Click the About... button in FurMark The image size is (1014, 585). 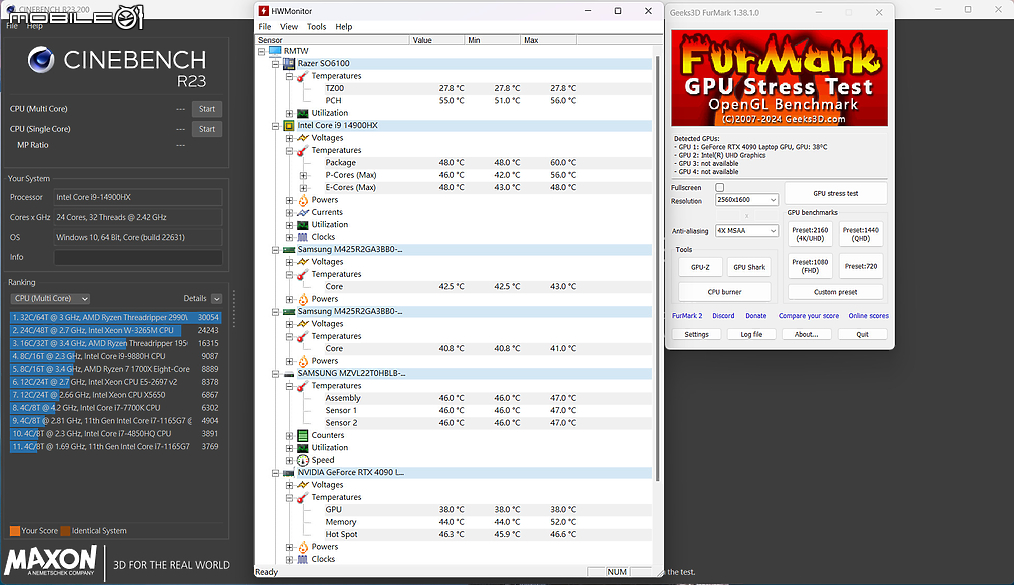tap(806, 334)
